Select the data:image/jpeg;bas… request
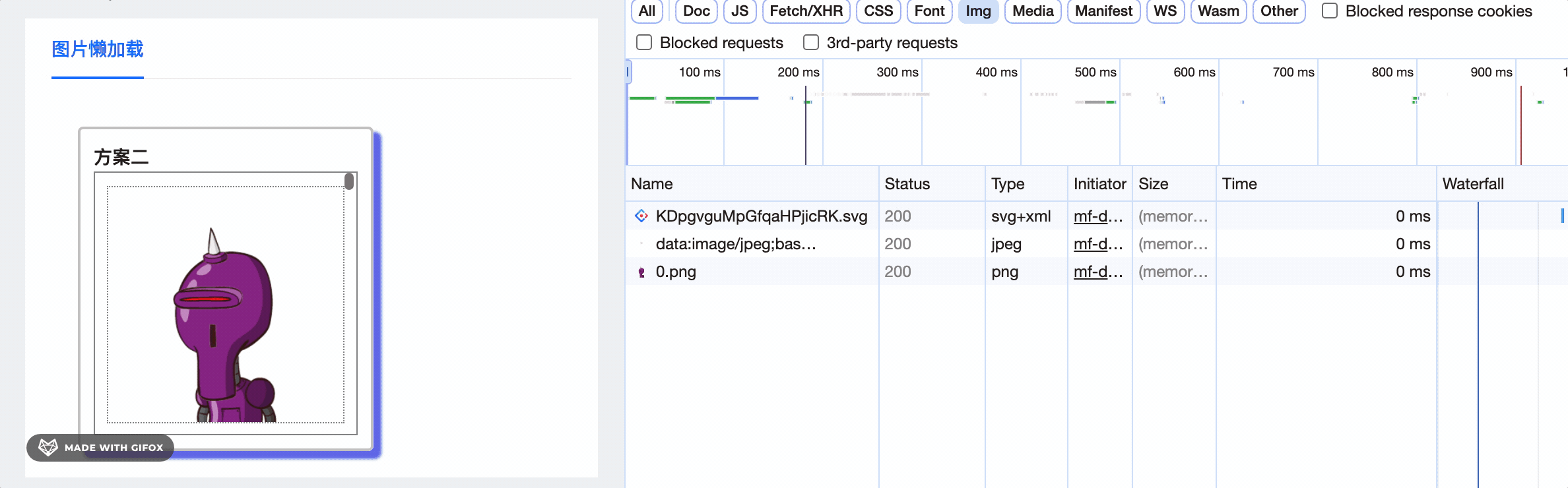Image resolution: width=1568 pixels, height=488 pixels. [736, 244]
